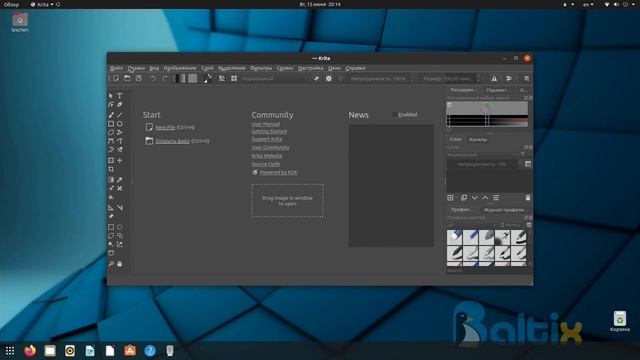Select the Pan hand tool

120,264
